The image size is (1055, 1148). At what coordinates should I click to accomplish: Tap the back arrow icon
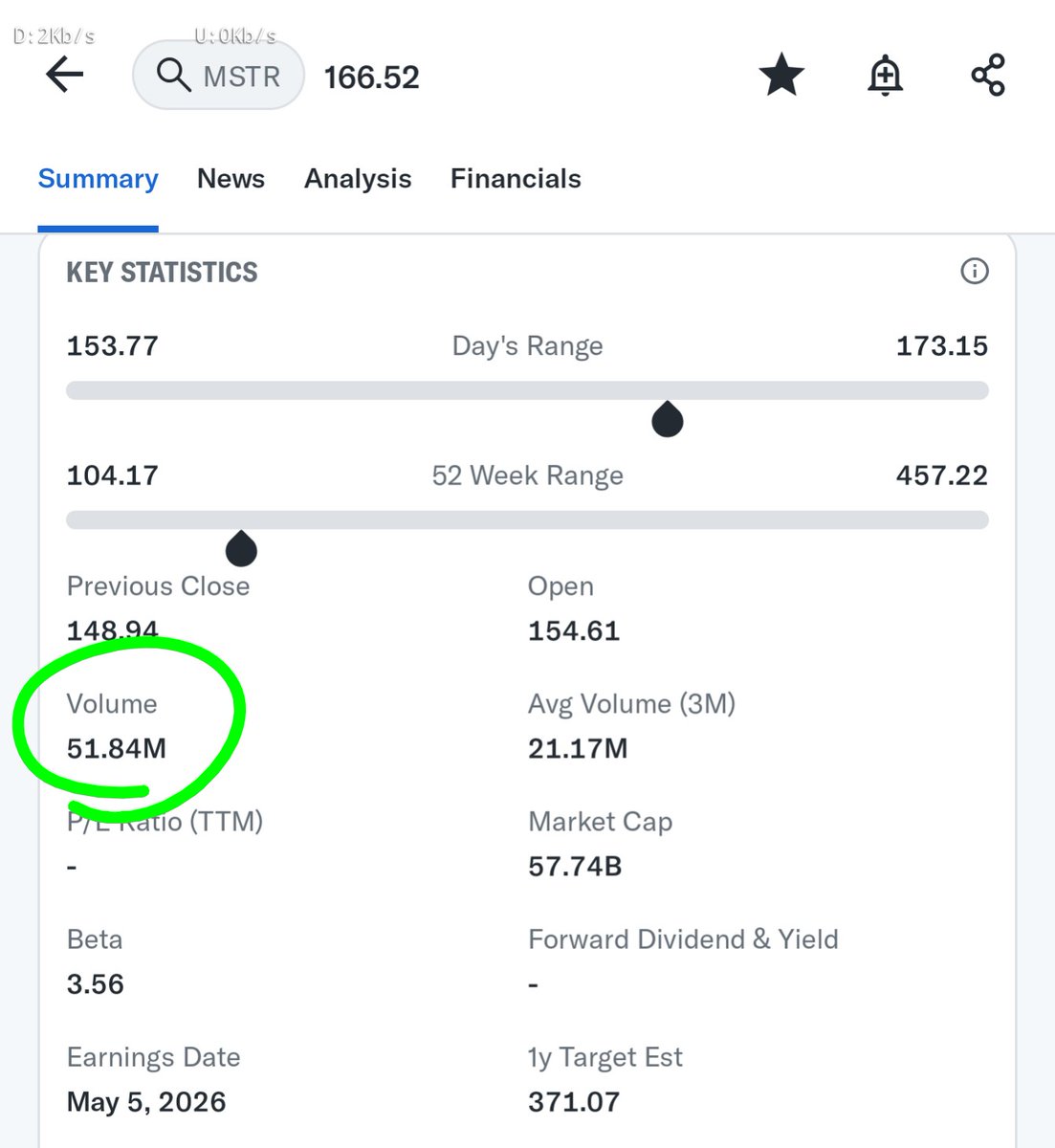pos(65,75)
